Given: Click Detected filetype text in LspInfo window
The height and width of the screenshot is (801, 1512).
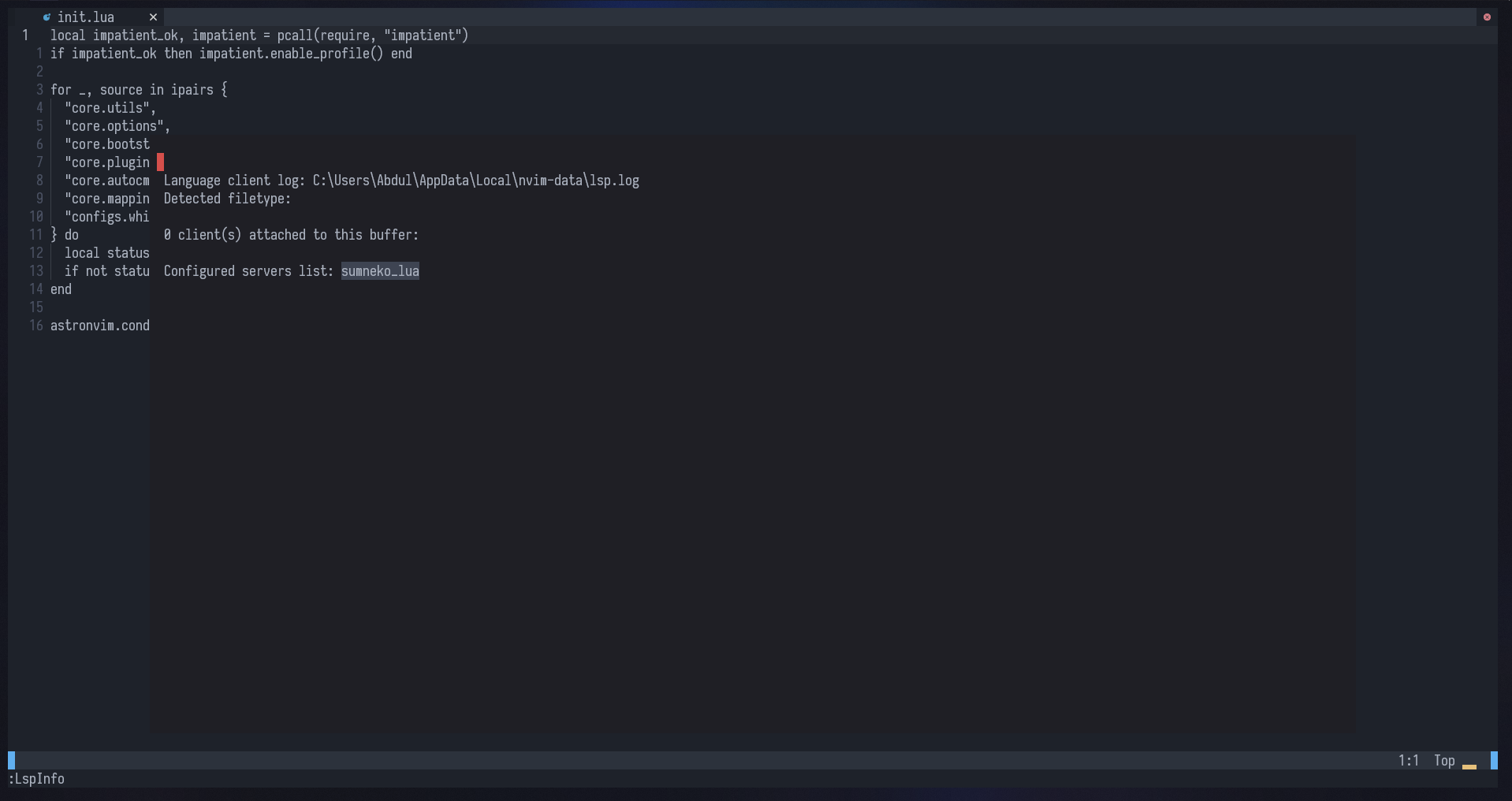Looking at the screenshot, I should click(x=227, y=199).
